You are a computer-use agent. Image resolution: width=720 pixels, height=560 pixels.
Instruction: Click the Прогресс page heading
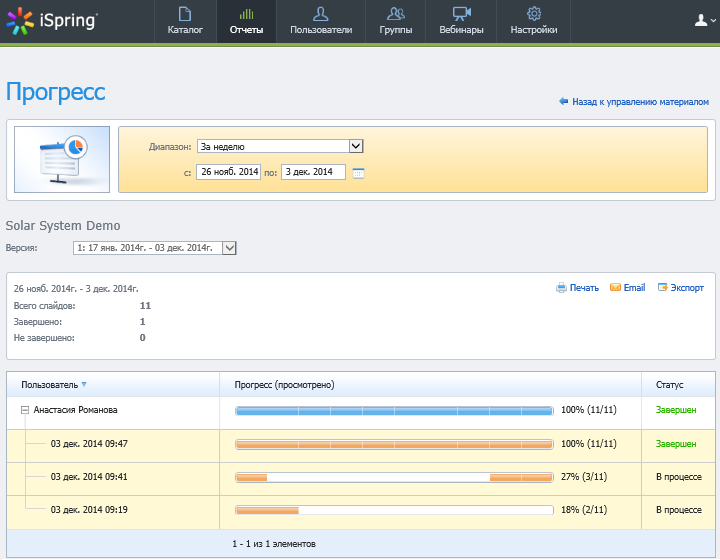point(56,92)
